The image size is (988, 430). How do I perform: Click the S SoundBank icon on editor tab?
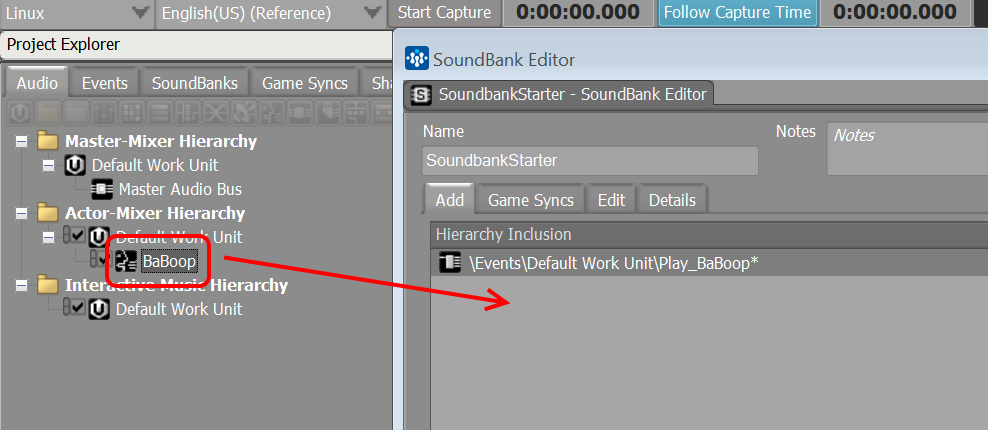[421, 95]
